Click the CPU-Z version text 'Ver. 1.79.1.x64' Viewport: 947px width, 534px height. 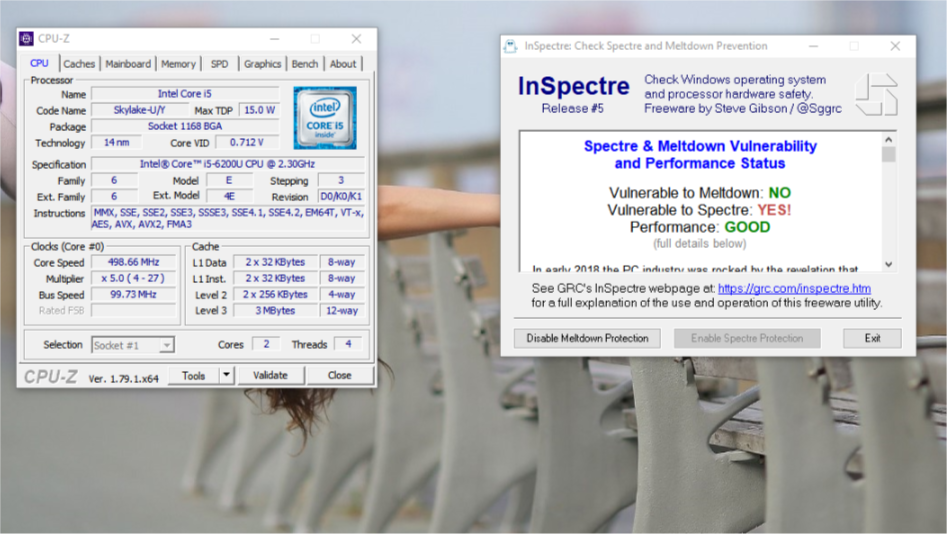[x=123, y=379]
